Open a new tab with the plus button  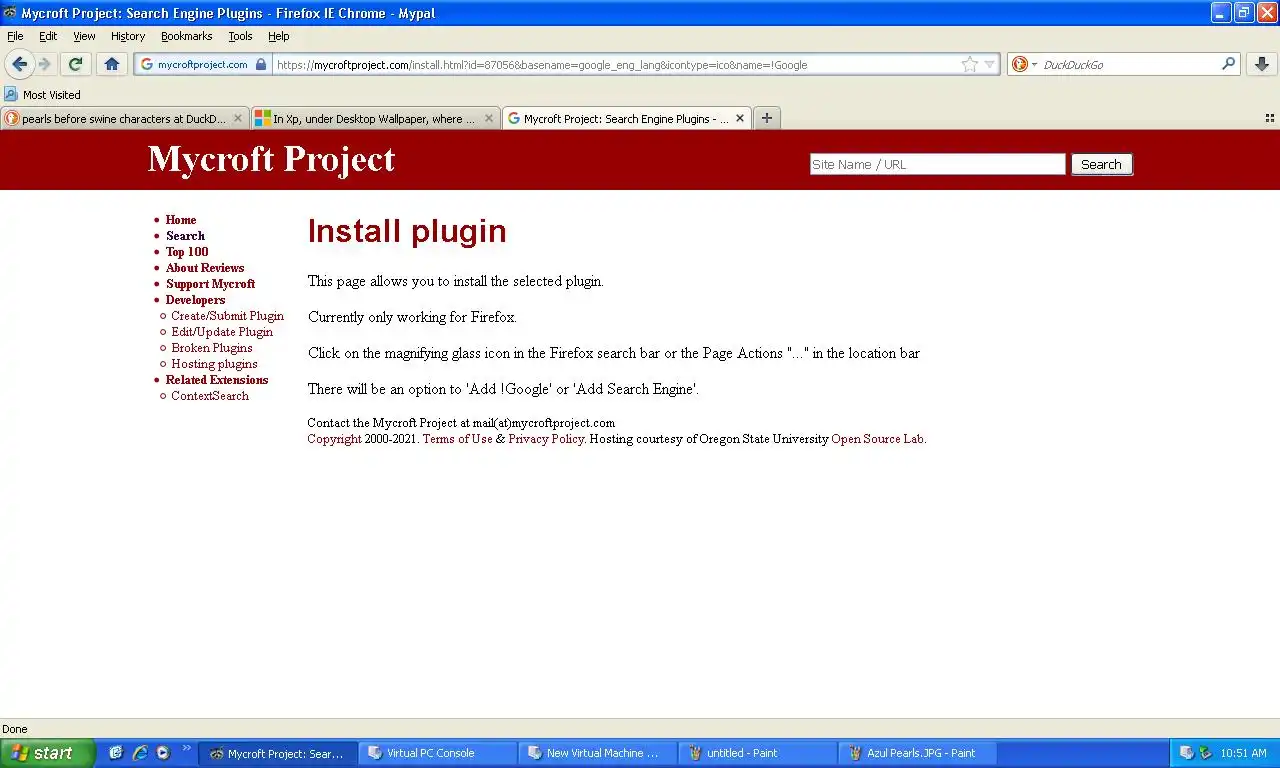click(767, 118)
